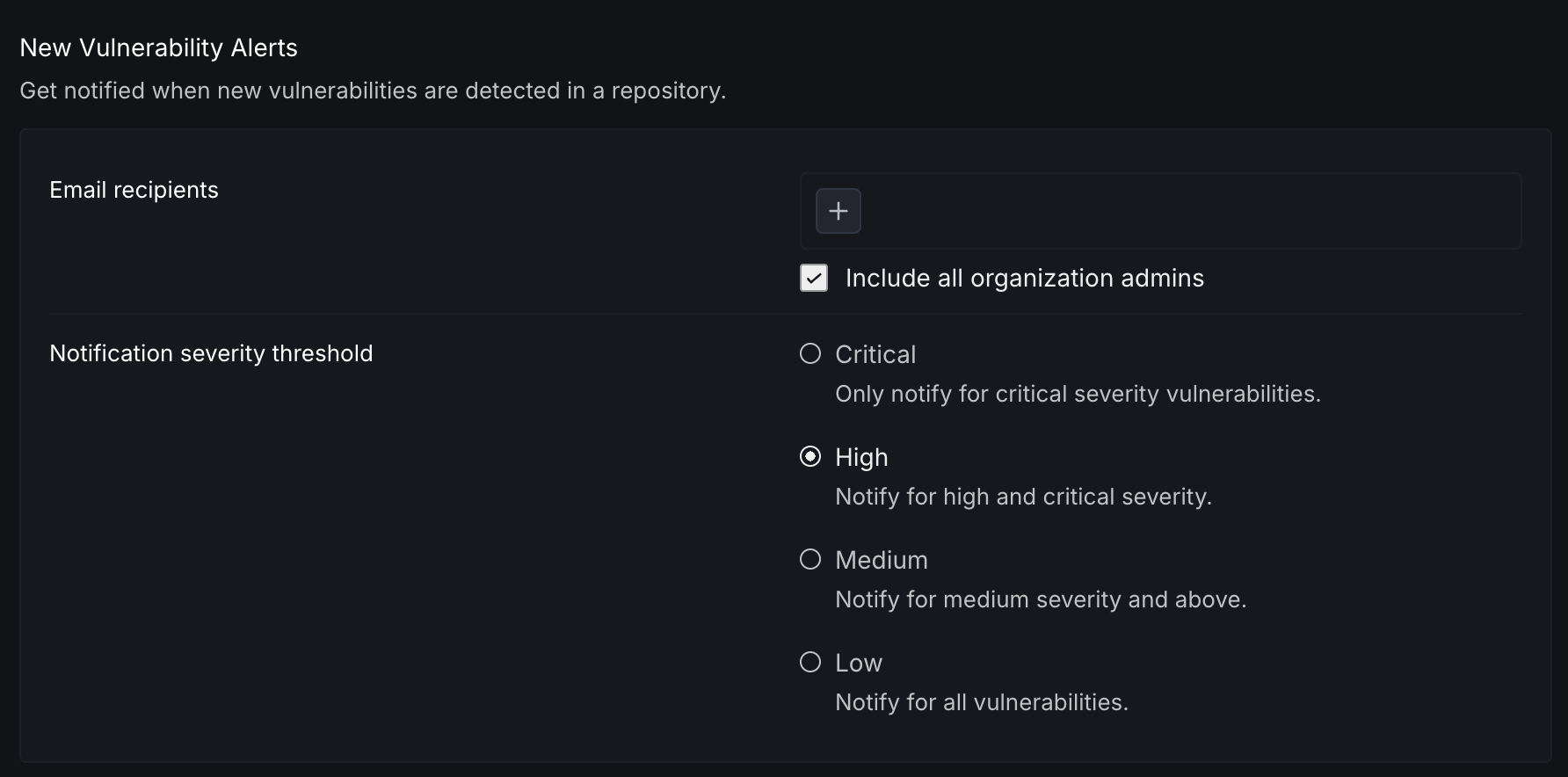Click the "Get notified when new vulnerabilities" subtitle
The width and height of the screenshot is (1568, 777).
[373, 91]
